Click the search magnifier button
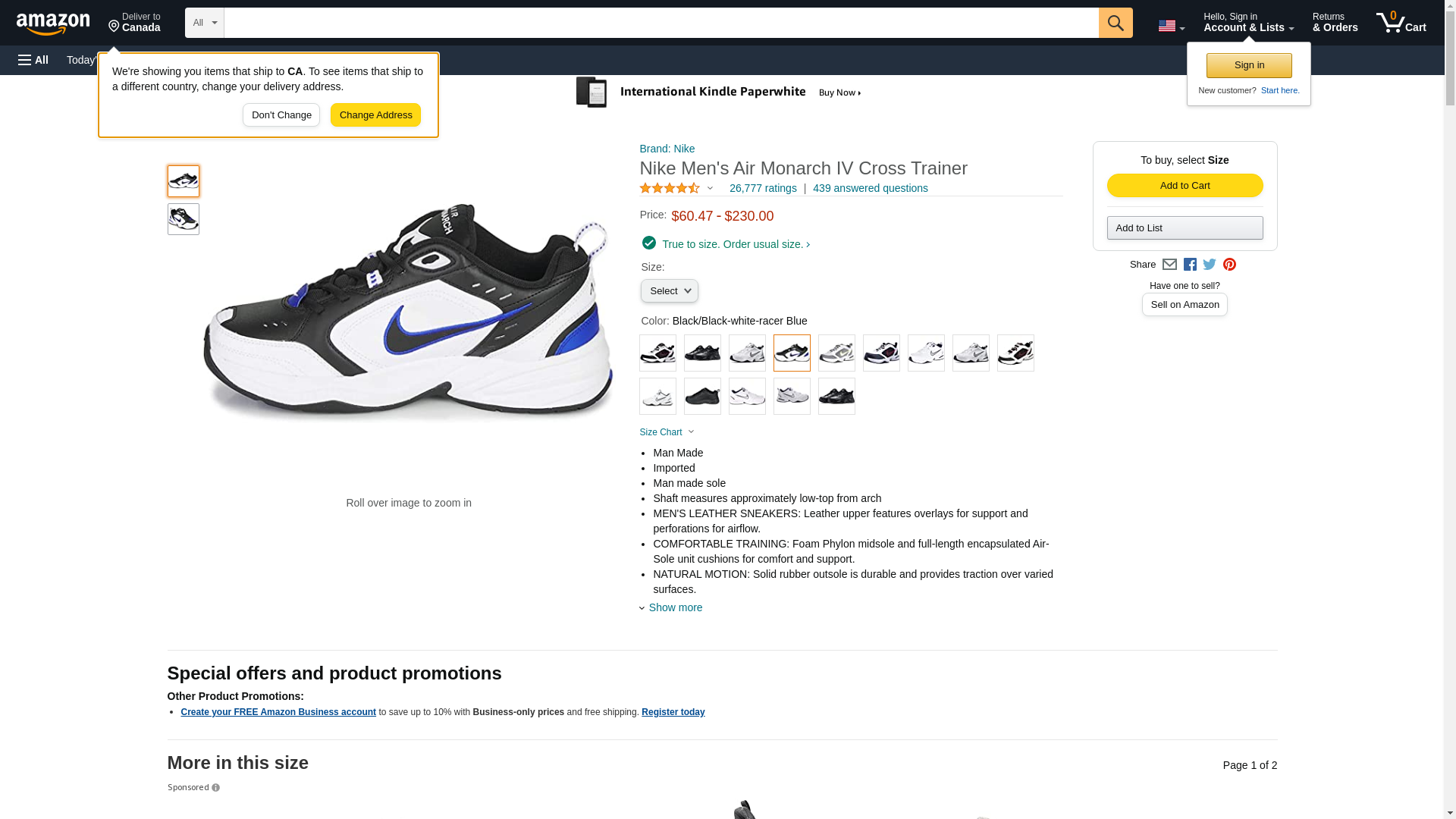 click(1115, 23)
